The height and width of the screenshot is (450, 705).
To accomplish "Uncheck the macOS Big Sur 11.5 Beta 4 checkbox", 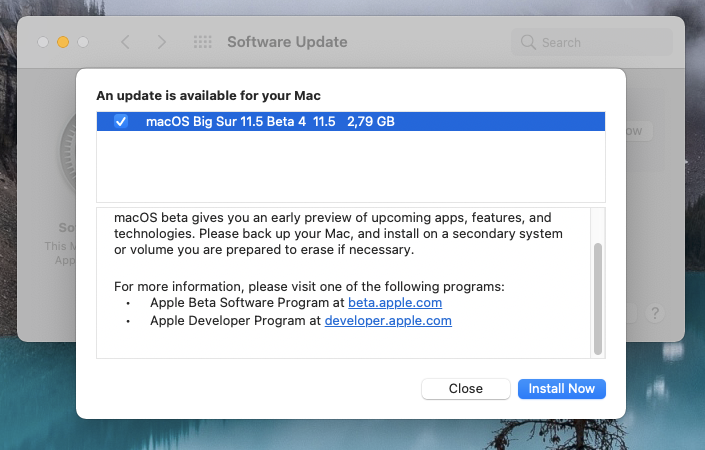I will [120, 121].
